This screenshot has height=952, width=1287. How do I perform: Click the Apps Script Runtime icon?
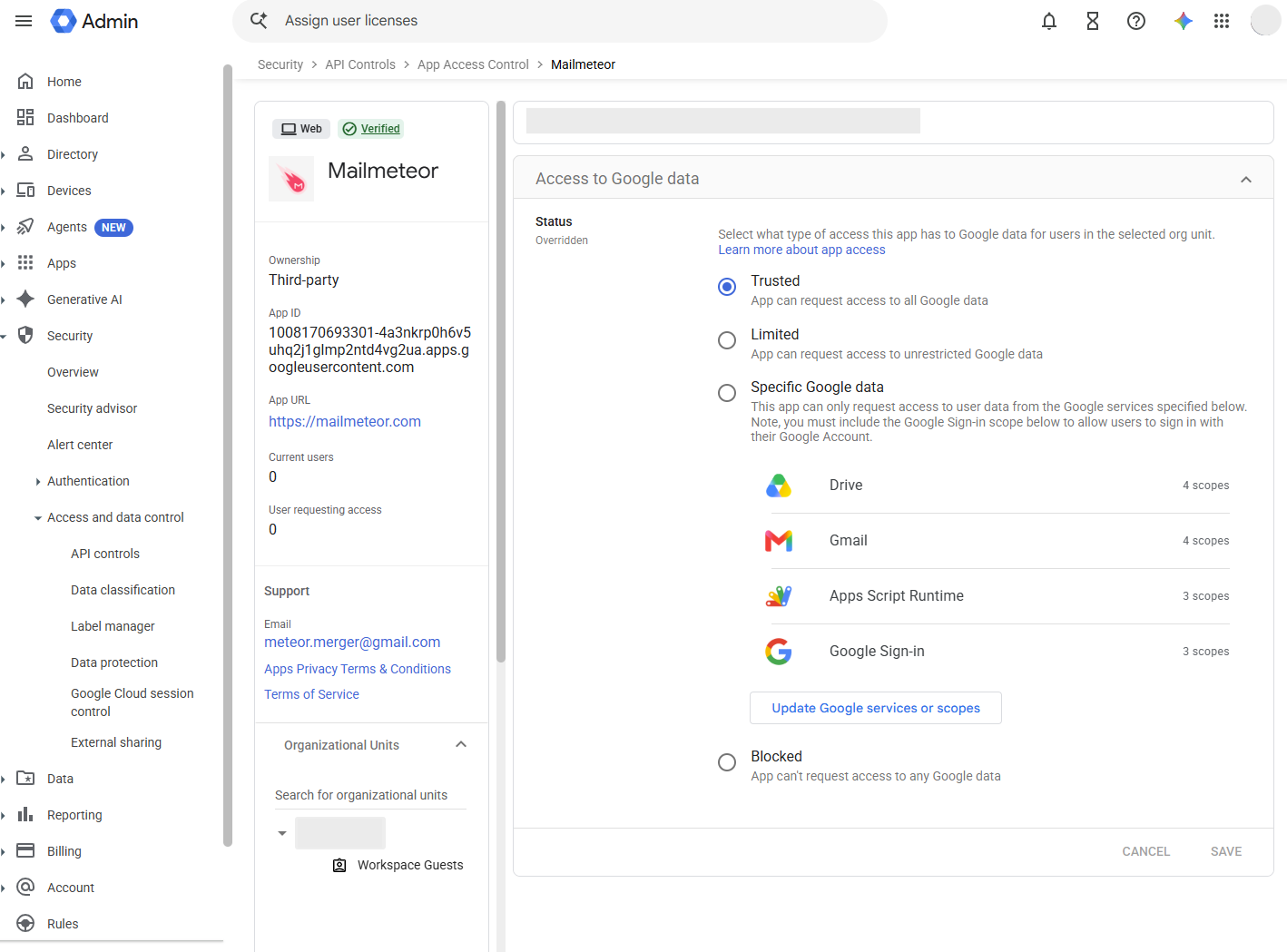pyautogui.click(x=779, y=596)
